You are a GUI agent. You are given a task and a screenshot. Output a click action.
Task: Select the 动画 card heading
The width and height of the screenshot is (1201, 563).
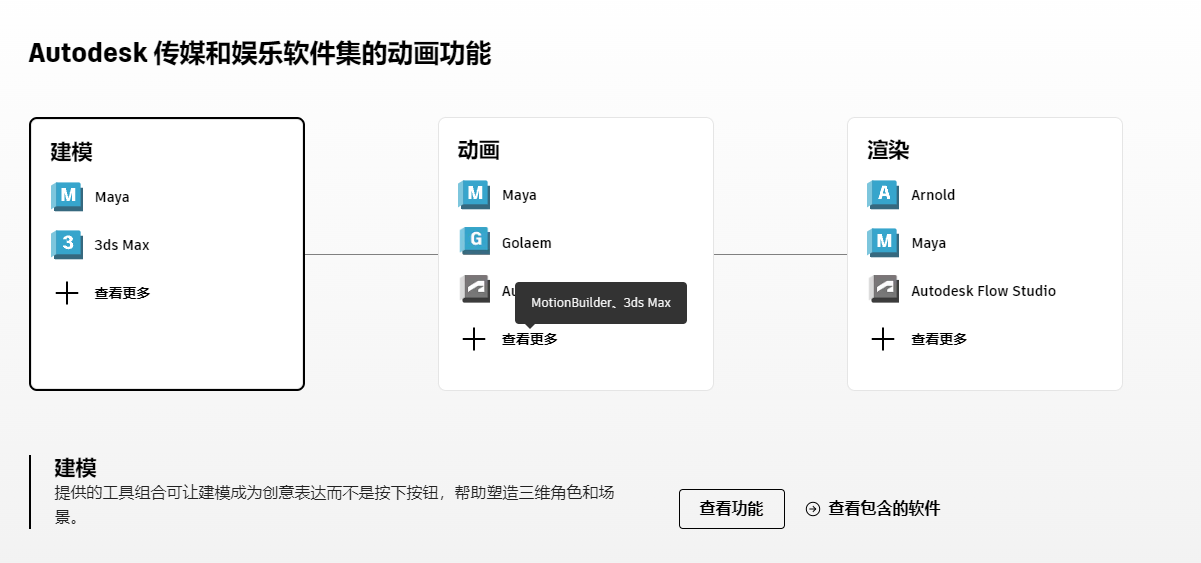pos(479,150)
